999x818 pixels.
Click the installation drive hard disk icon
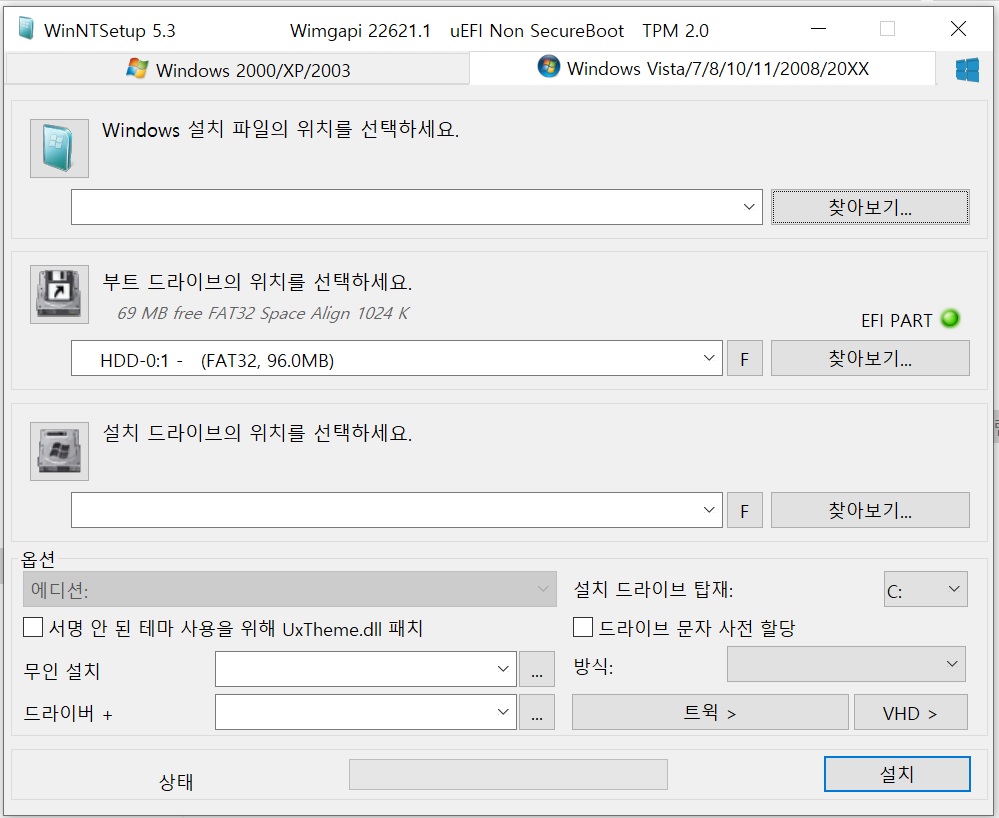tap(59, 451)
